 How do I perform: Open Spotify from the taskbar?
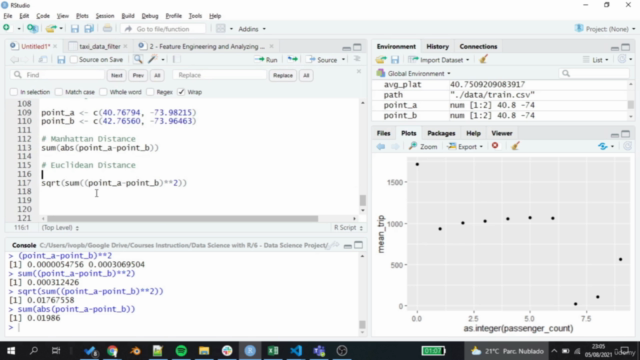(181, 351)
